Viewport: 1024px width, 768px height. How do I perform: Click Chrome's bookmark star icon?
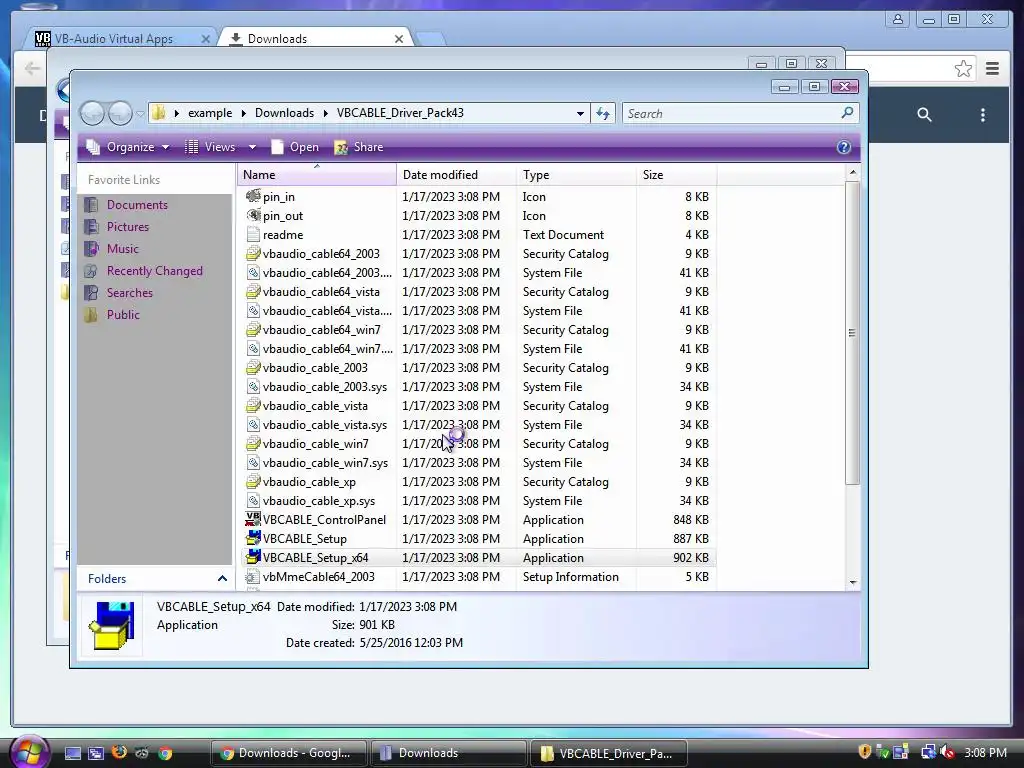[963, 69]
